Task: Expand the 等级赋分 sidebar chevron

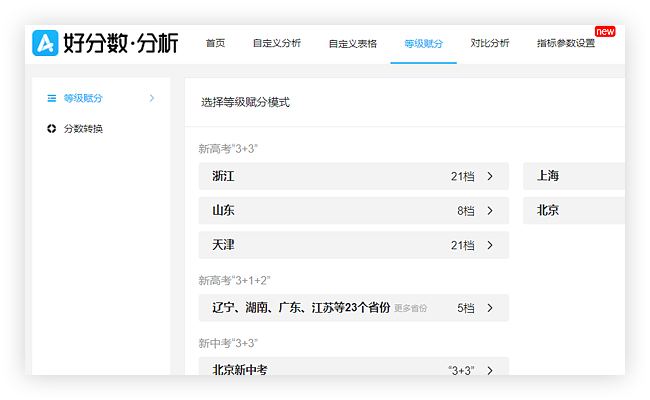Action: tap(152, 98)
